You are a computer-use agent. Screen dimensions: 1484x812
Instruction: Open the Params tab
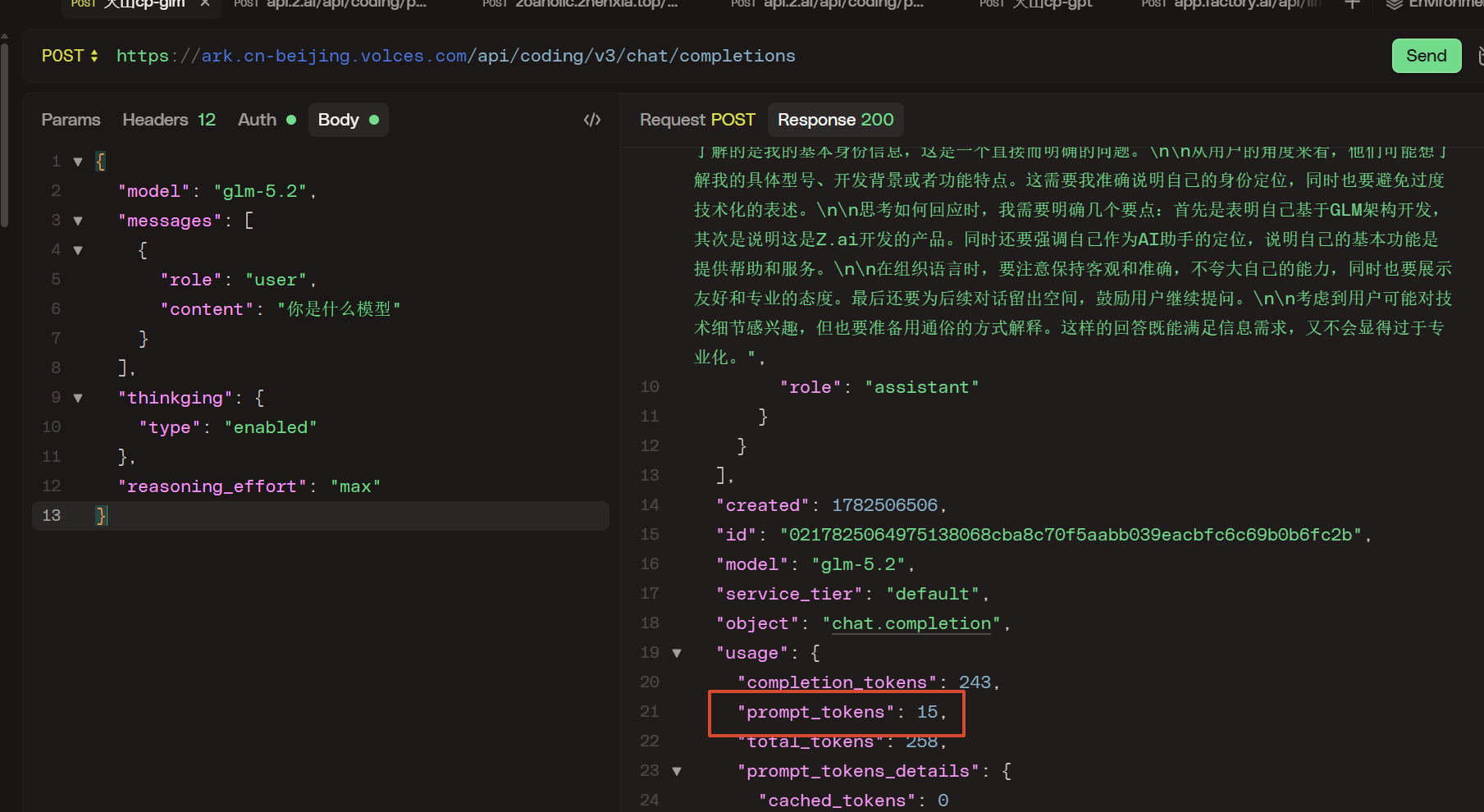point(71,120)
